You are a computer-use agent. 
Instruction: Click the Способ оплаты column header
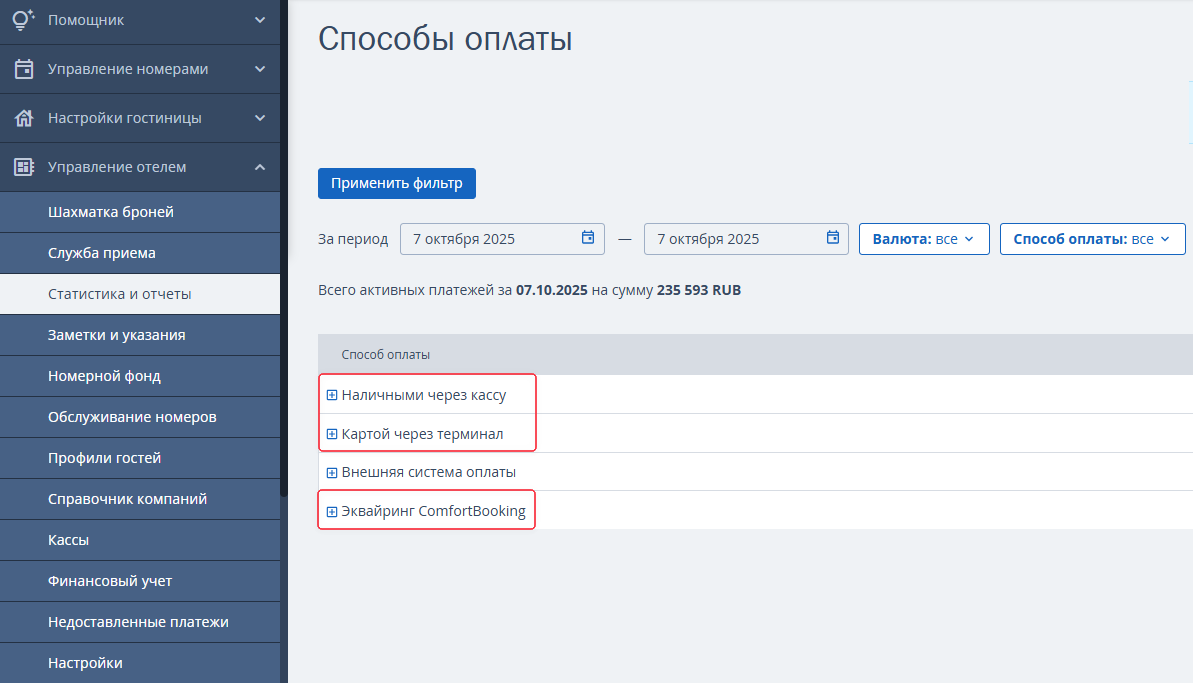[x=386, y=355]
